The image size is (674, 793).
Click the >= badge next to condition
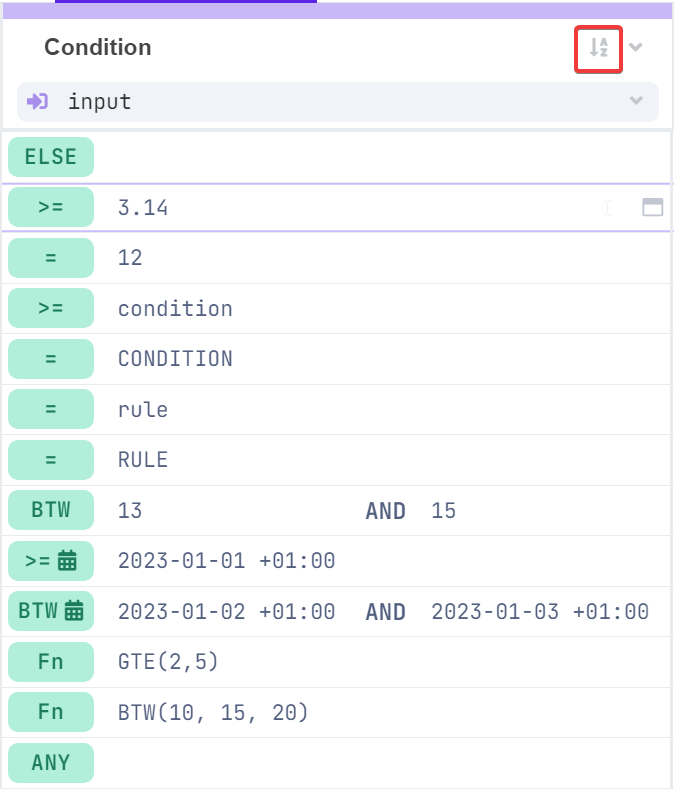(51, 309)
